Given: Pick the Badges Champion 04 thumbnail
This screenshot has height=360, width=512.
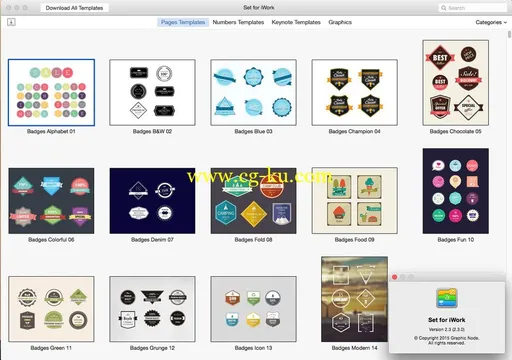Looking at the screenshot, I should [354, 92].
